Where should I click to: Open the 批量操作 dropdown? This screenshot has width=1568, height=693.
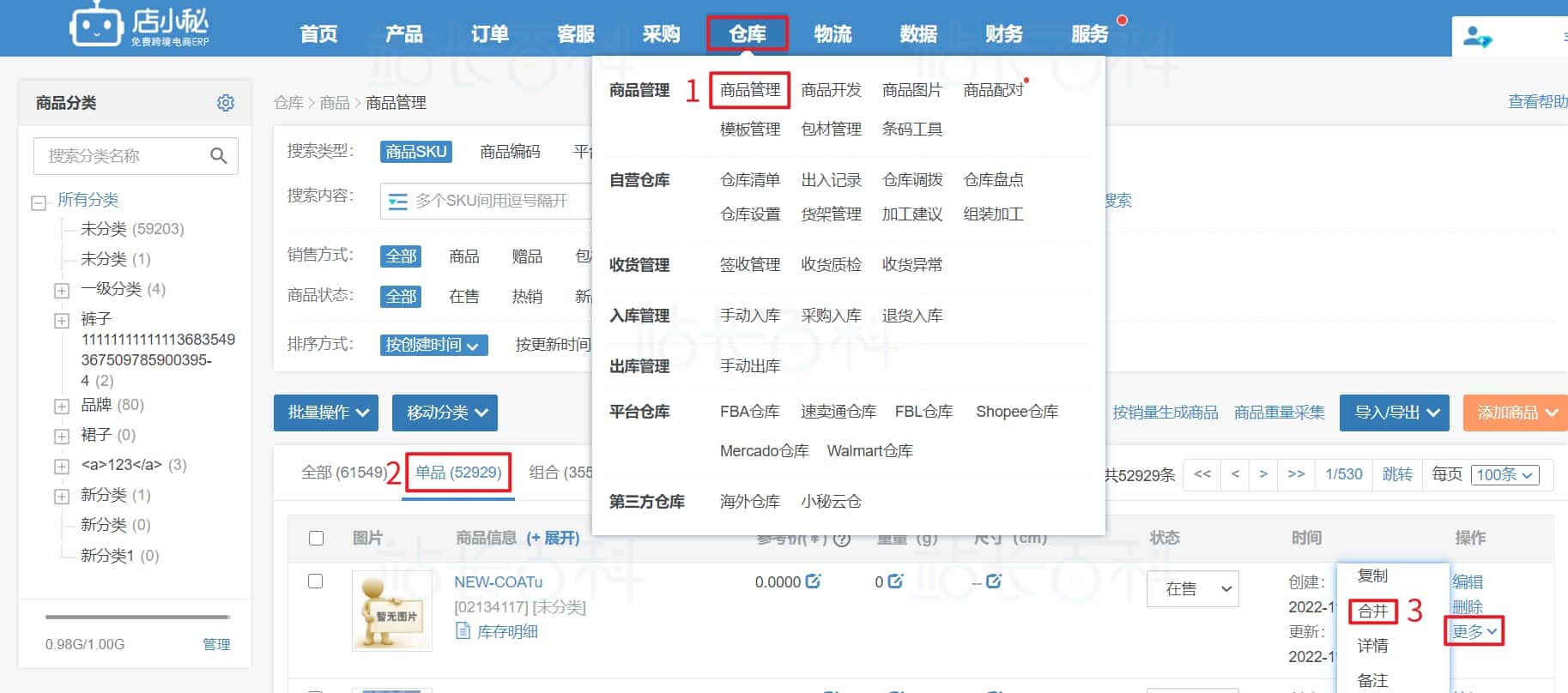(326, 413)
